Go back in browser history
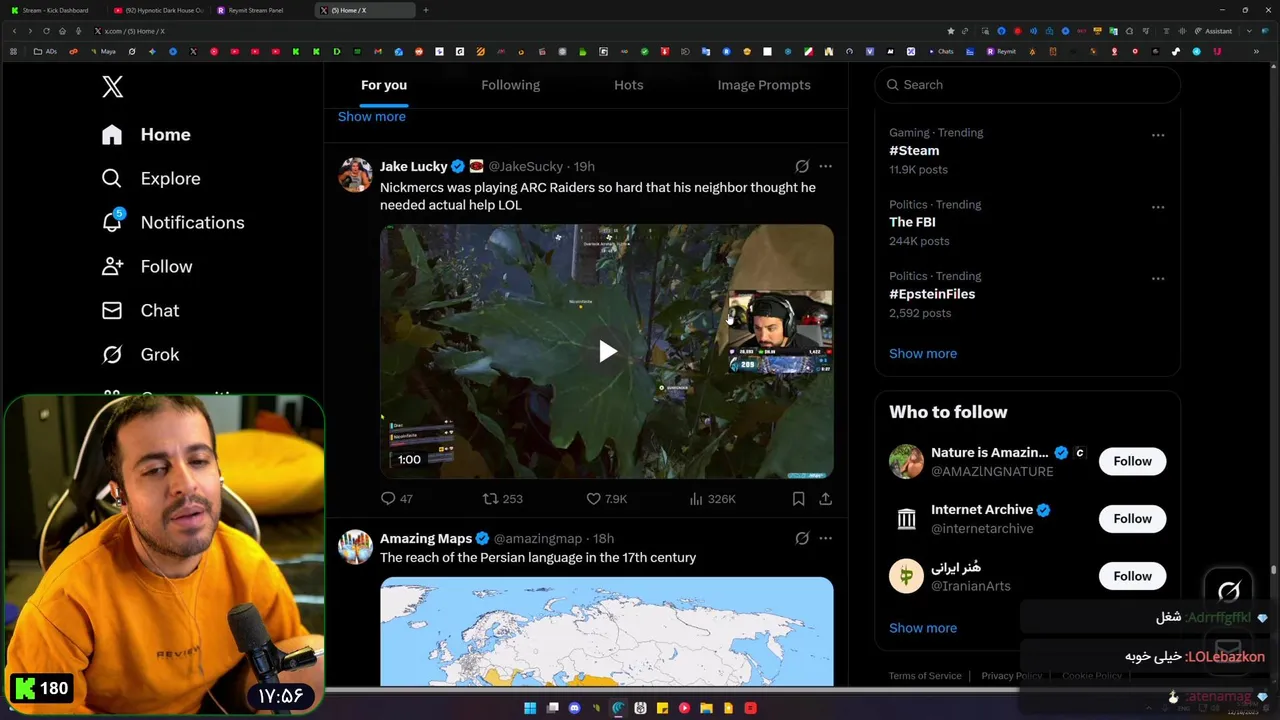Screen dimensions: 1280x720 14,31
